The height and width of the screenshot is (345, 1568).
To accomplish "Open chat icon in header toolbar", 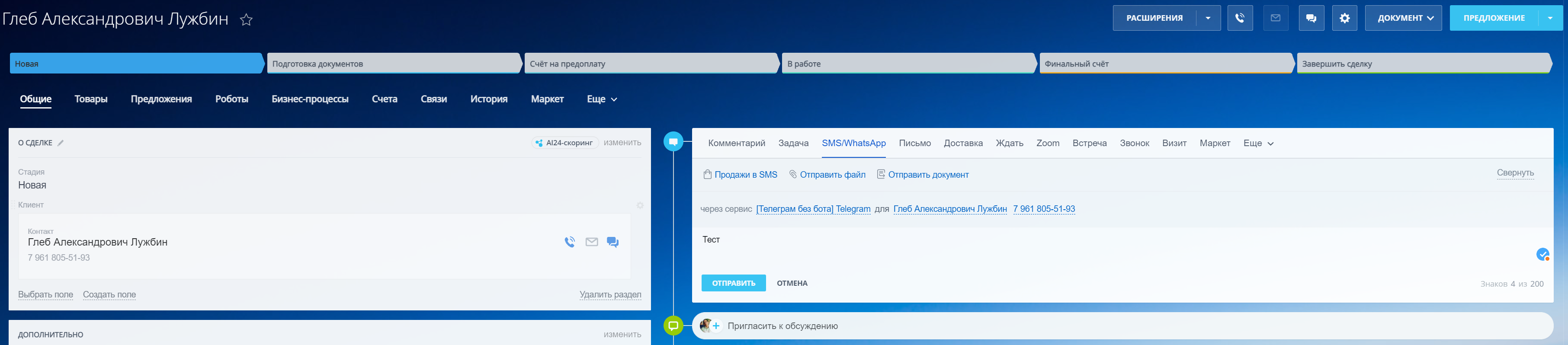I will 1311,18.
